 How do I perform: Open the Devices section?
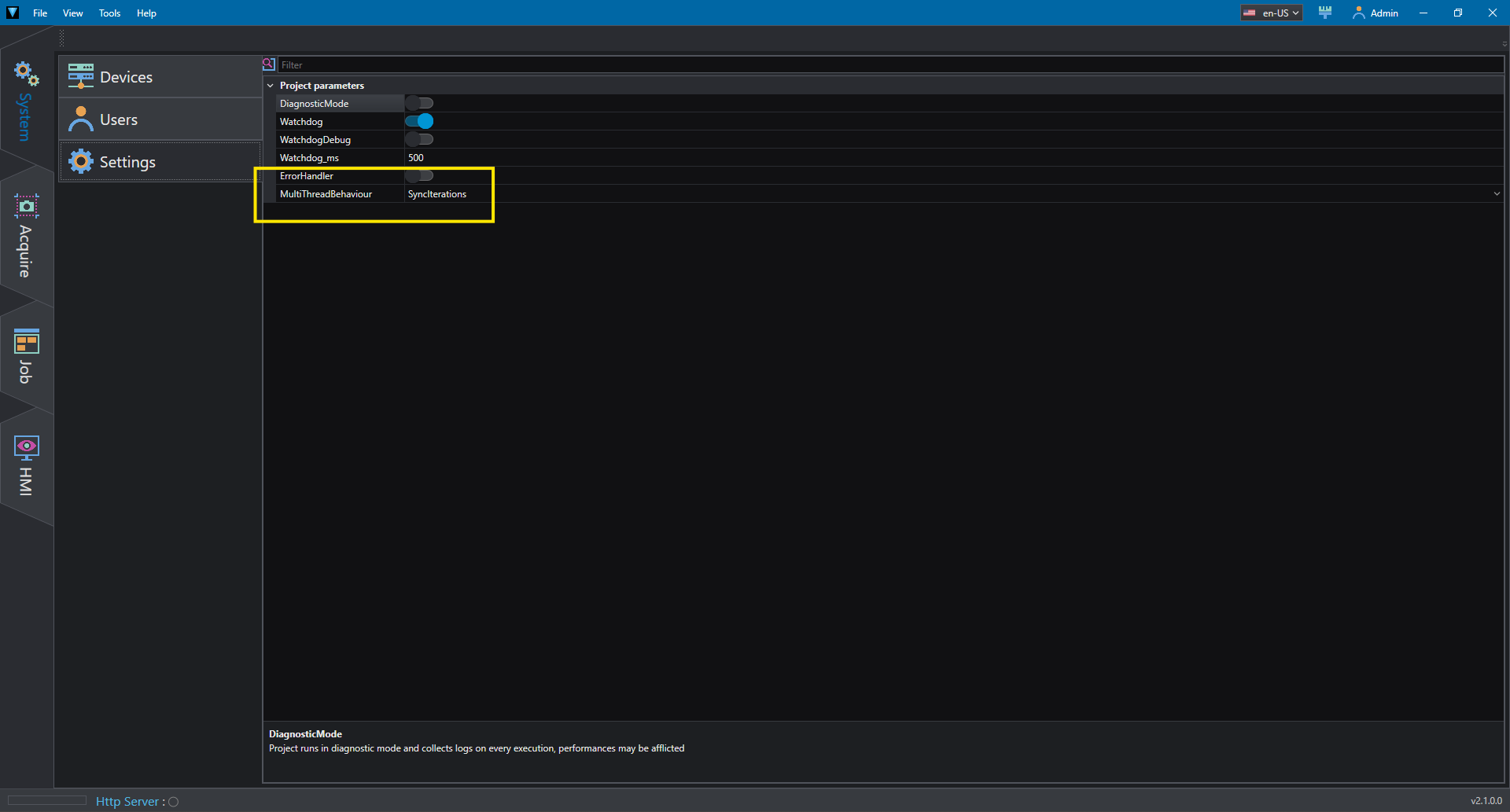click(x=160, y=77)
